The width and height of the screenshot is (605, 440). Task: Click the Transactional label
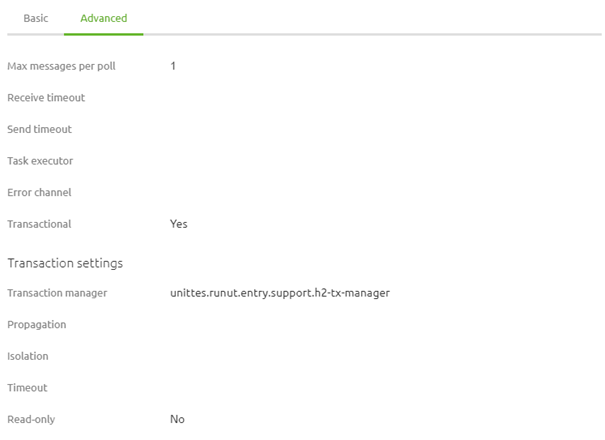click(x=39, y=224)
